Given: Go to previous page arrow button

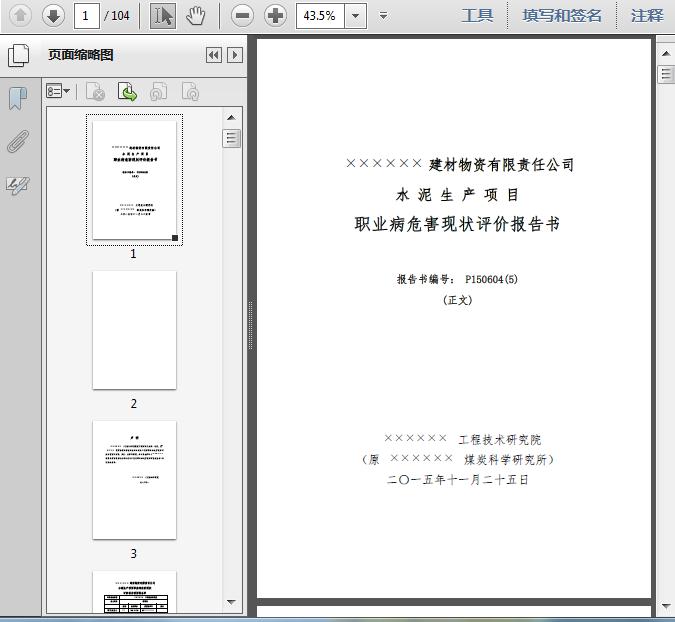Looking at the screenshot, I should (x=20, y=16).
